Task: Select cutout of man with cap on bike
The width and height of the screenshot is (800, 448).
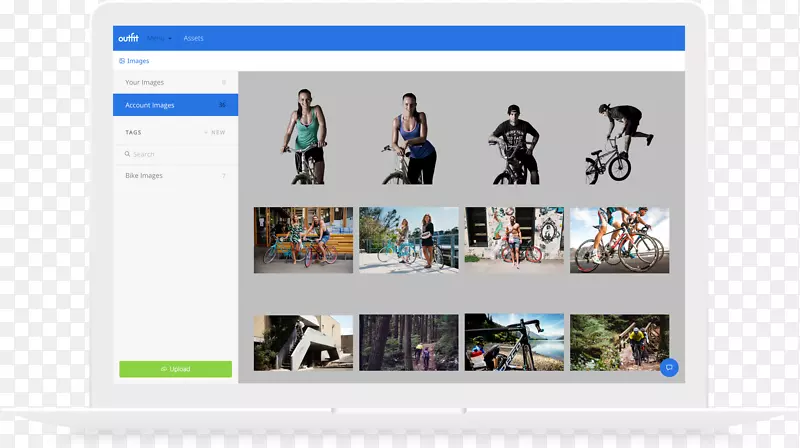Action: pyautogui.click(x=513, y=142)
